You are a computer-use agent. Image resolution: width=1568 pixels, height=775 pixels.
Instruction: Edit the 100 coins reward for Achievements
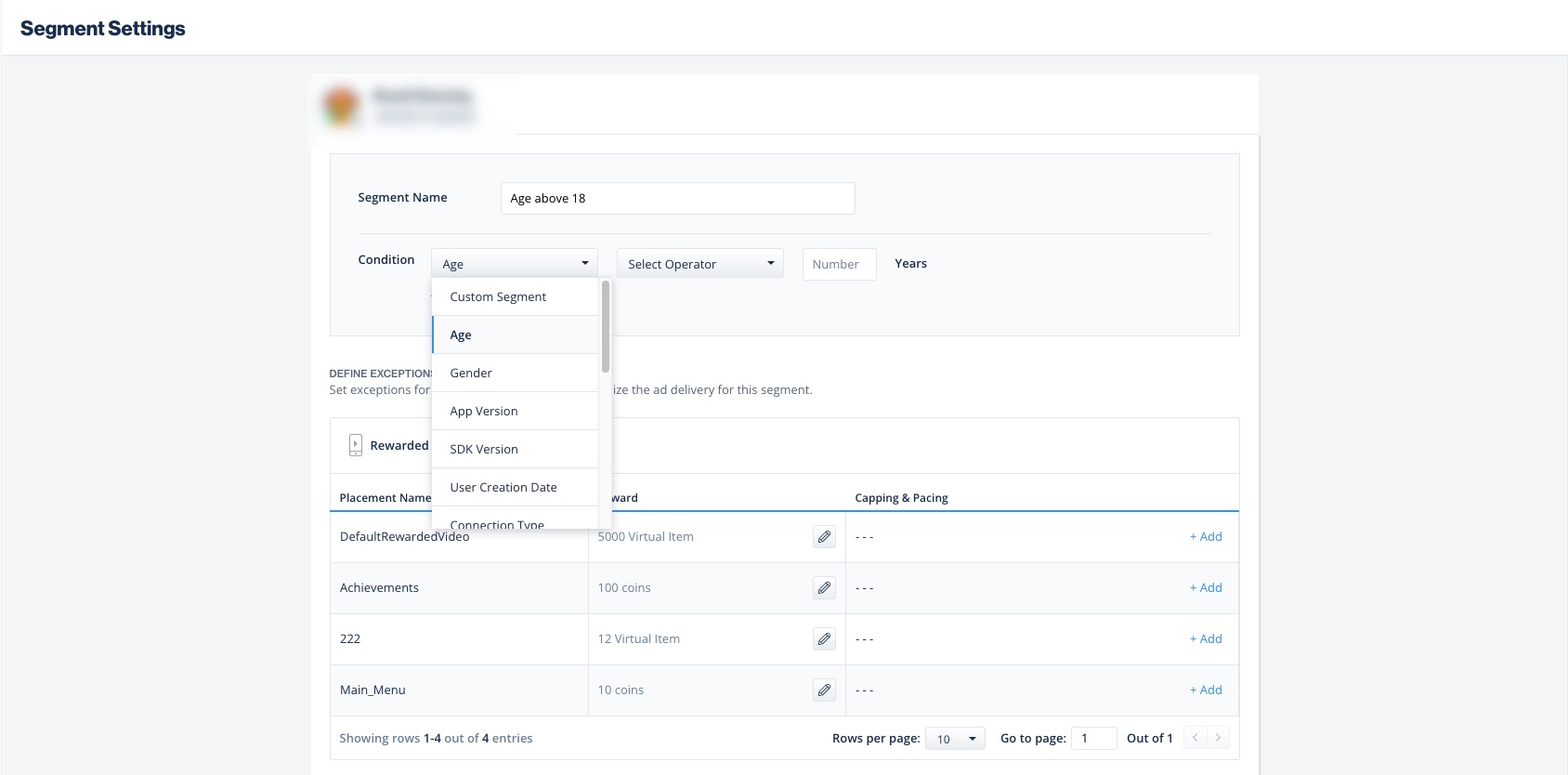(x=824, y=588)
